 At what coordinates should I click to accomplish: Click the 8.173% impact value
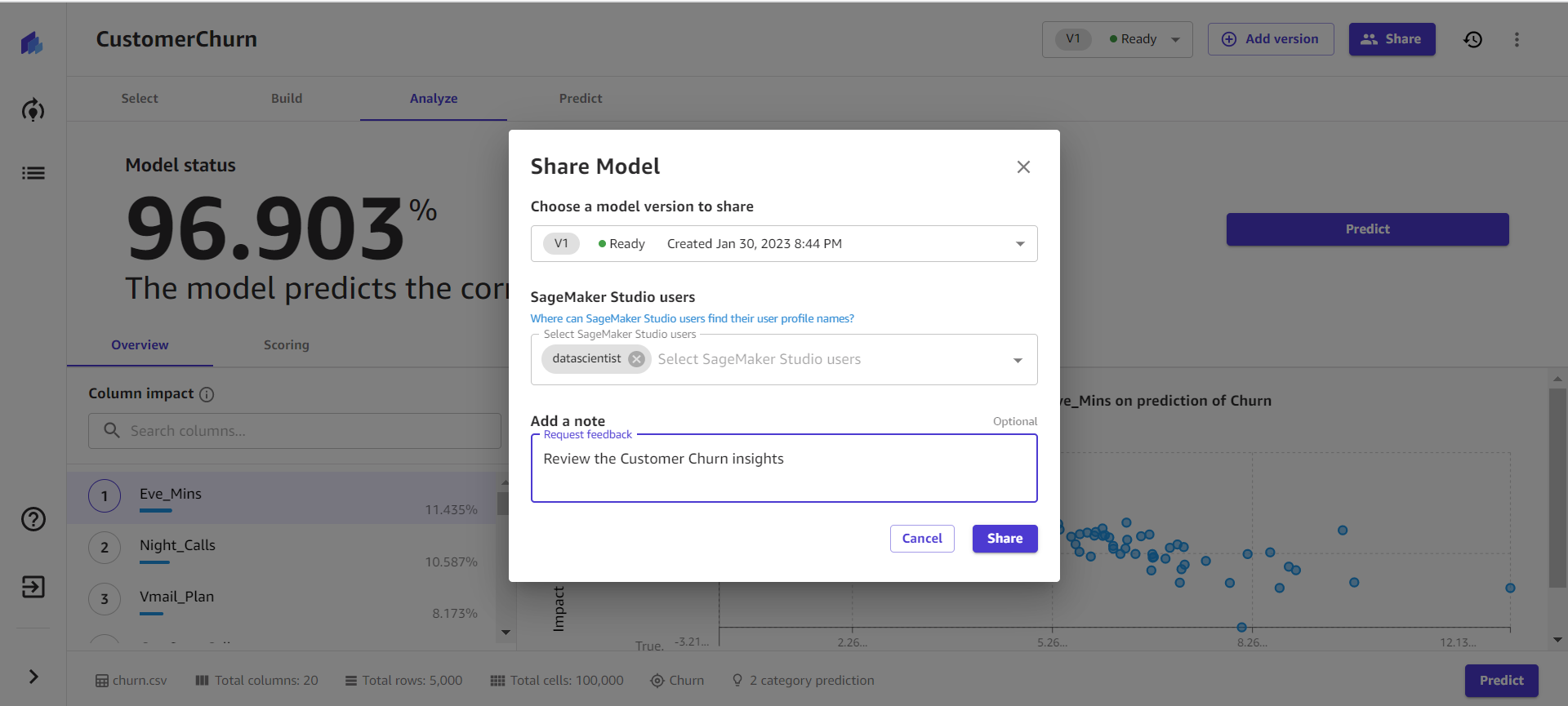(x=455, y=614)
